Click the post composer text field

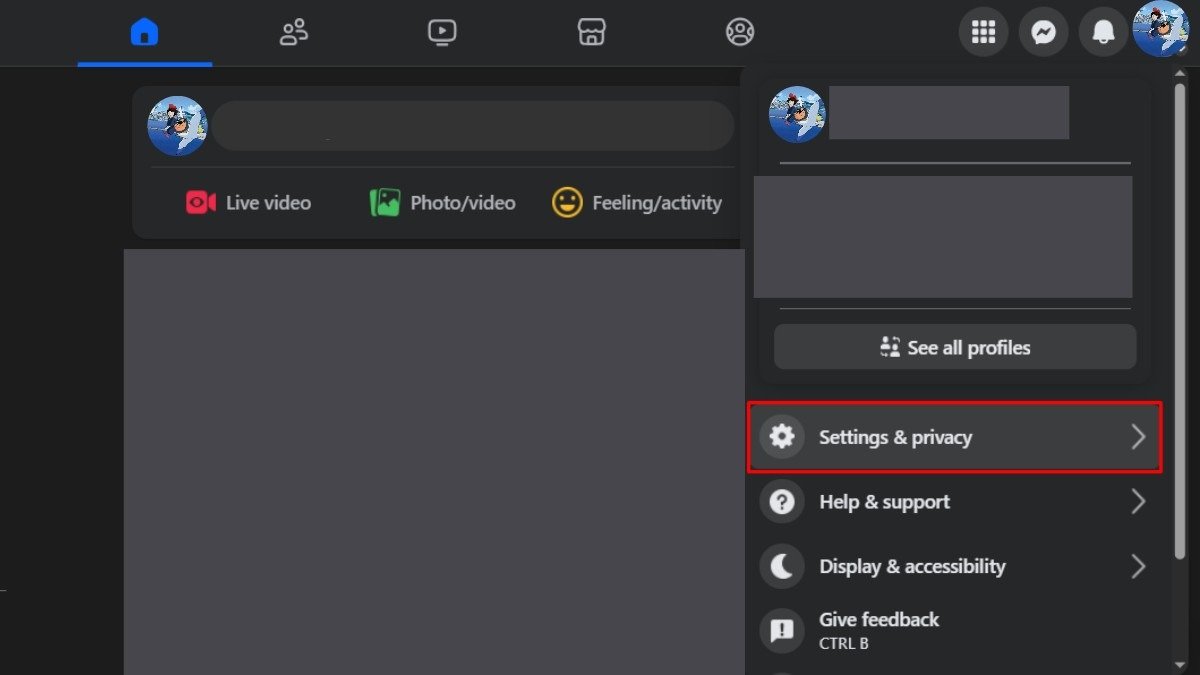click(473, 126)
